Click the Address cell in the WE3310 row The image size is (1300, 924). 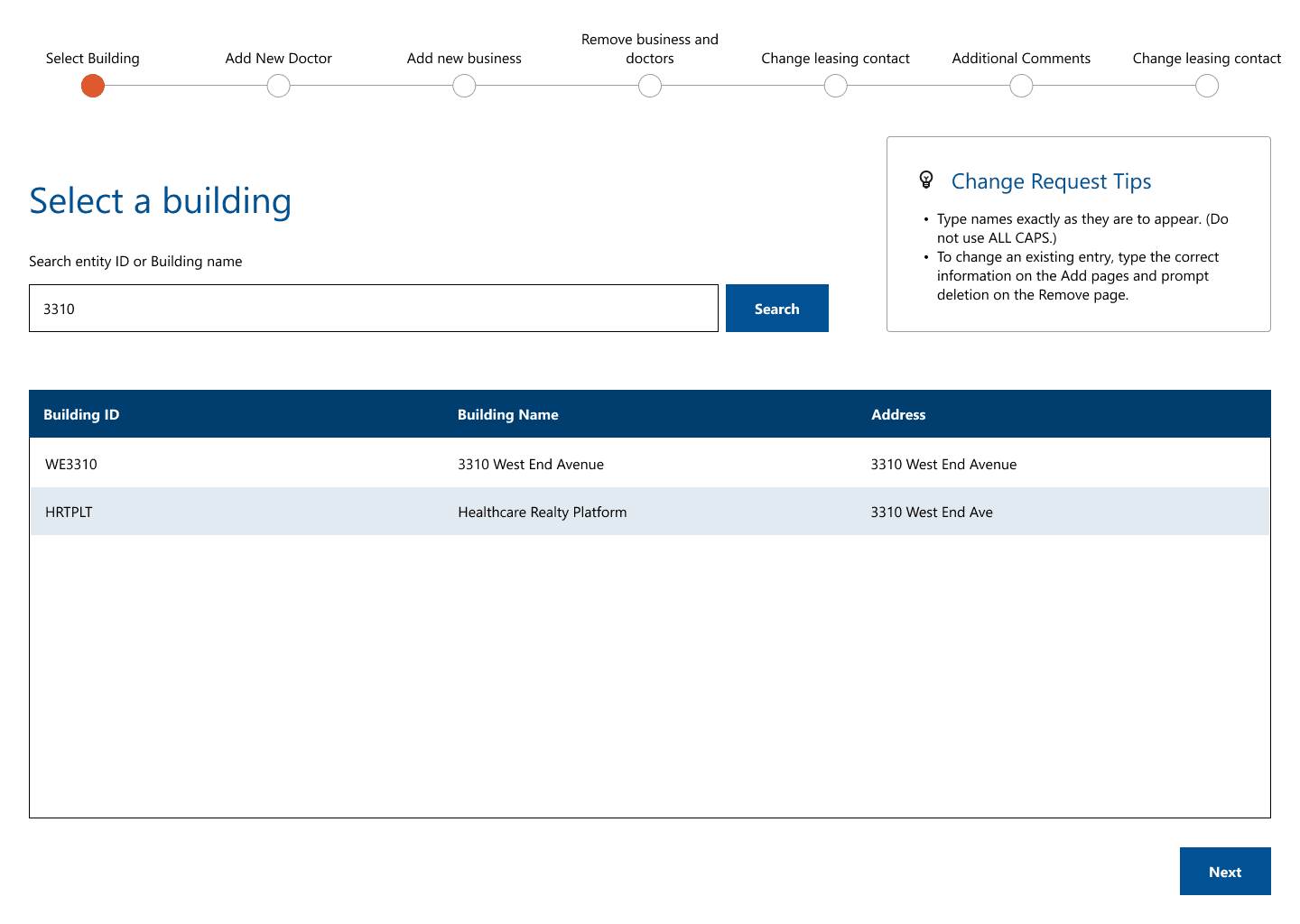943,465
